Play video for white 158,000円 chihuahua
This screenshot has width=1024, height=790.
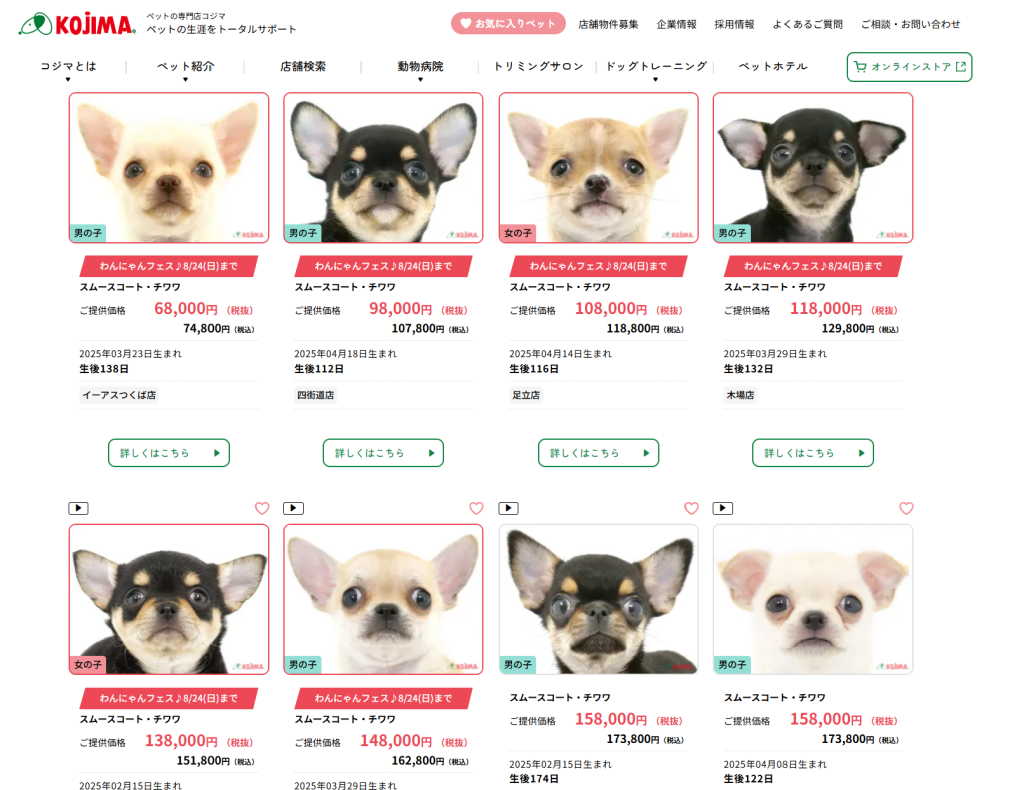[x=722, y=508]
